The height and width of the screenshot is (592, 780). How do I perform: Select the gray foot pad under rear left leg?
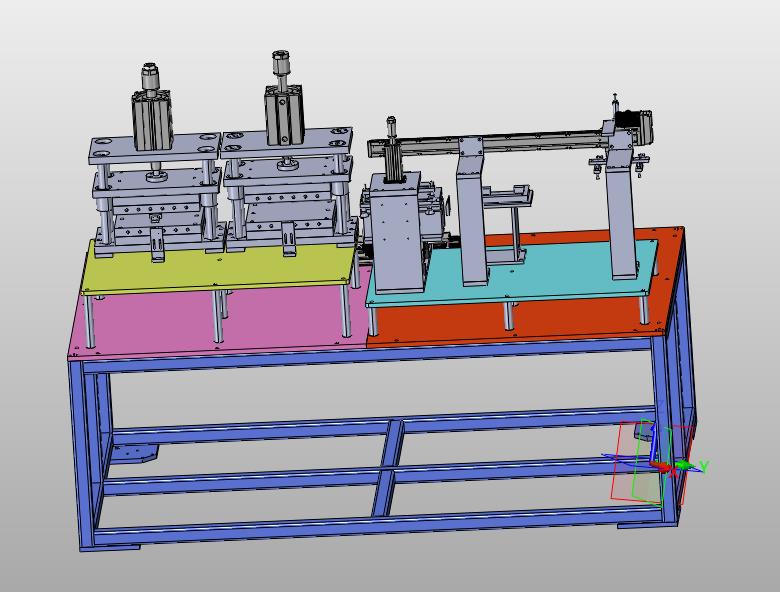[x=133, y=455]
